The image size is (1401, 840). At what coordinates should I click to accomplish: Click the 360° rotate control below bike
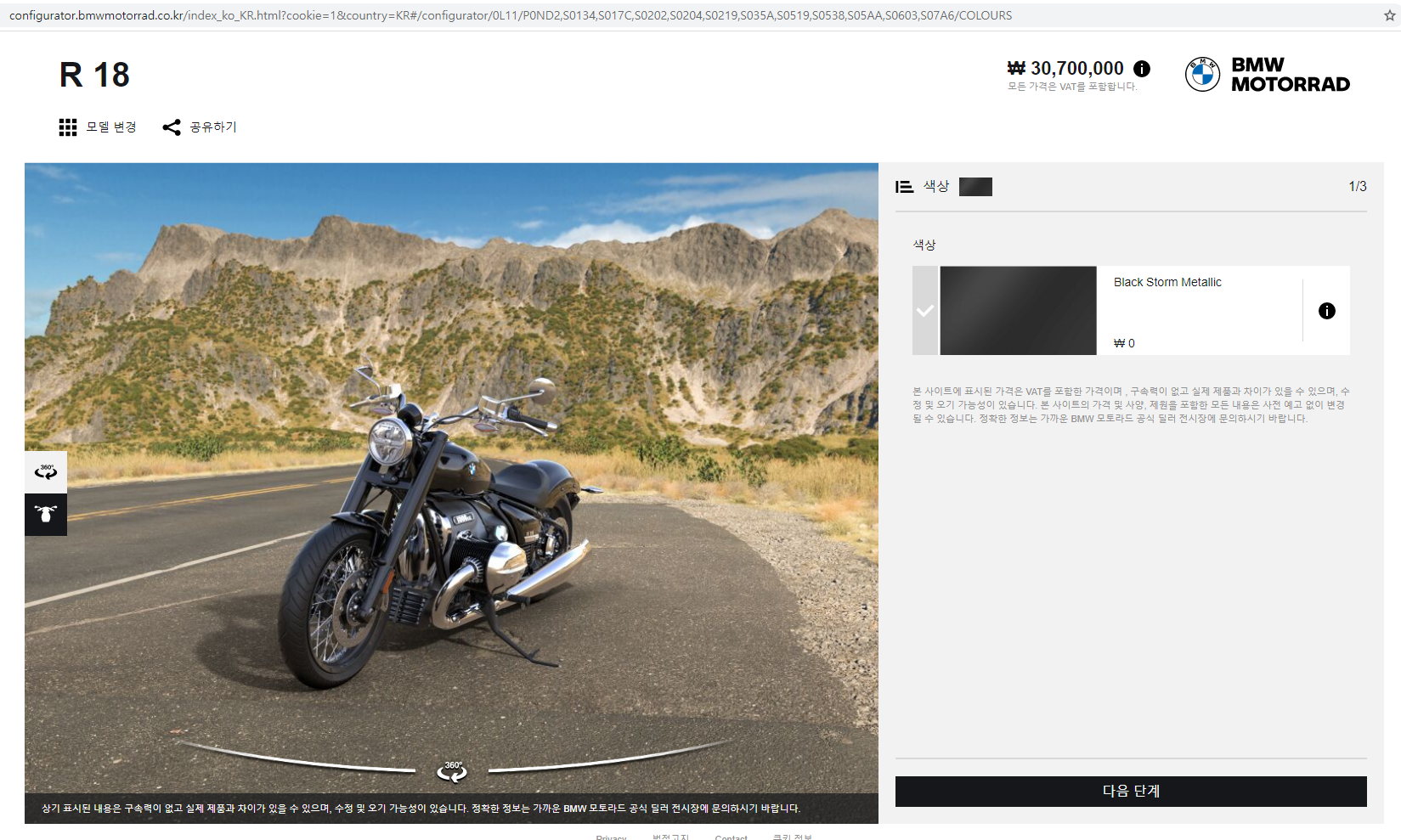pos(452,771)
